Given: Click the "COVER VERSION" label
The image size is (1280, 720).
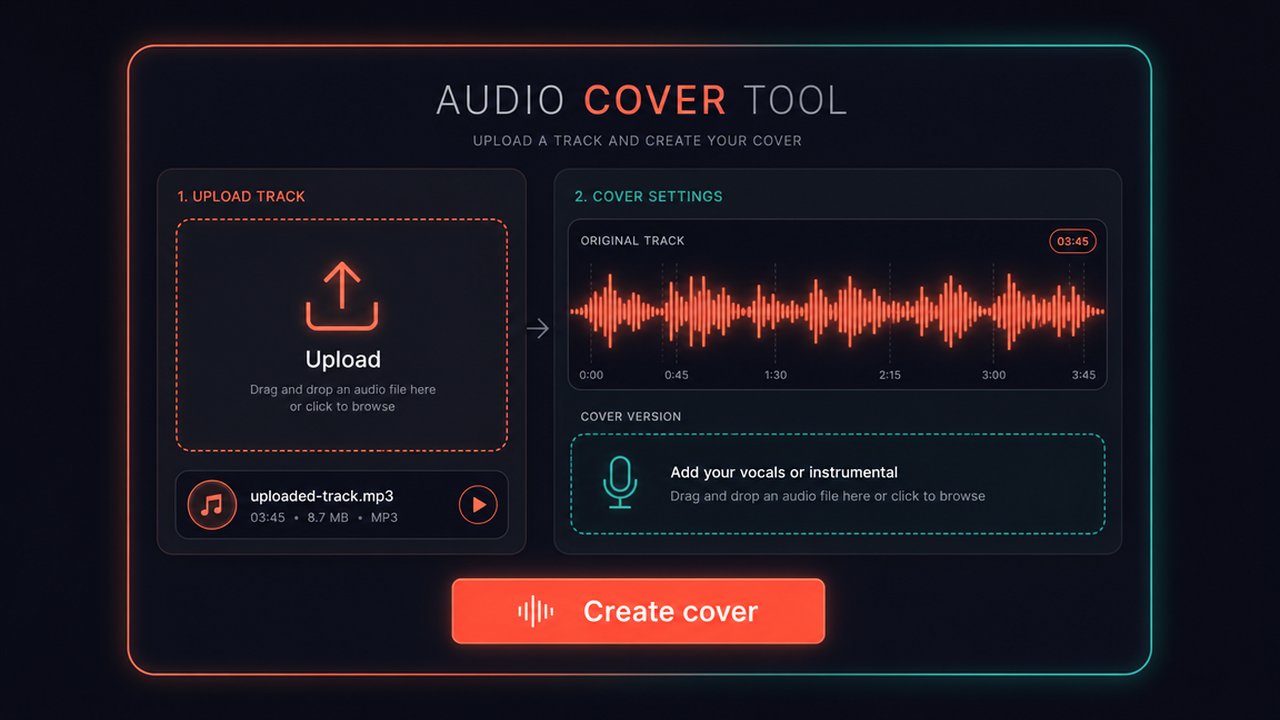Looking at the screenshot, I should pyautogui.click(x=631, y=416).
